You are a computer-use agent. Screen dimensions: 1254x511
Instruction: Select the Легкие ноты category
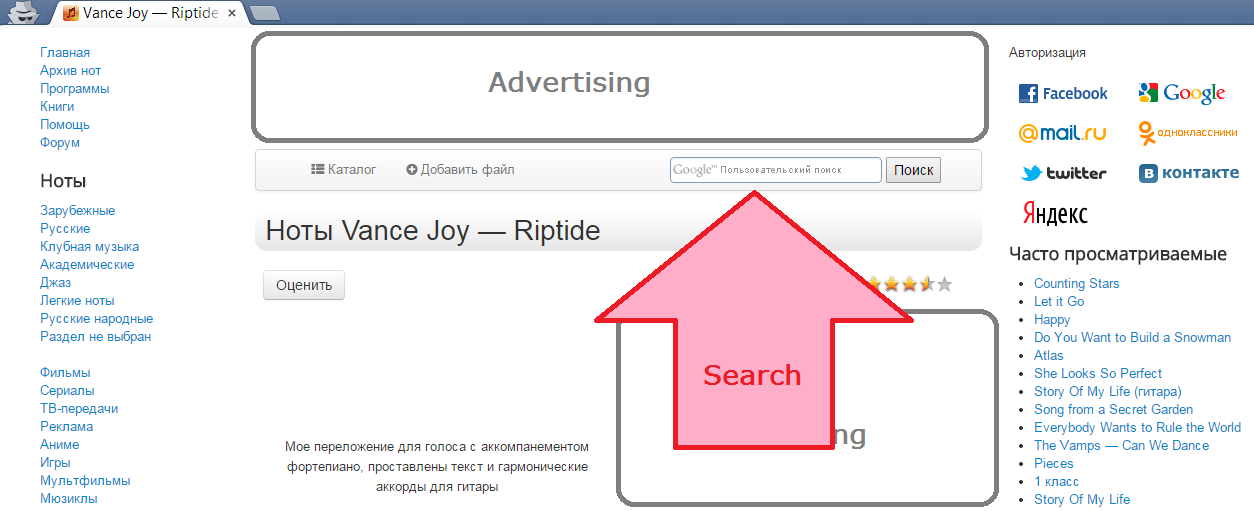(x=77, y=301)
